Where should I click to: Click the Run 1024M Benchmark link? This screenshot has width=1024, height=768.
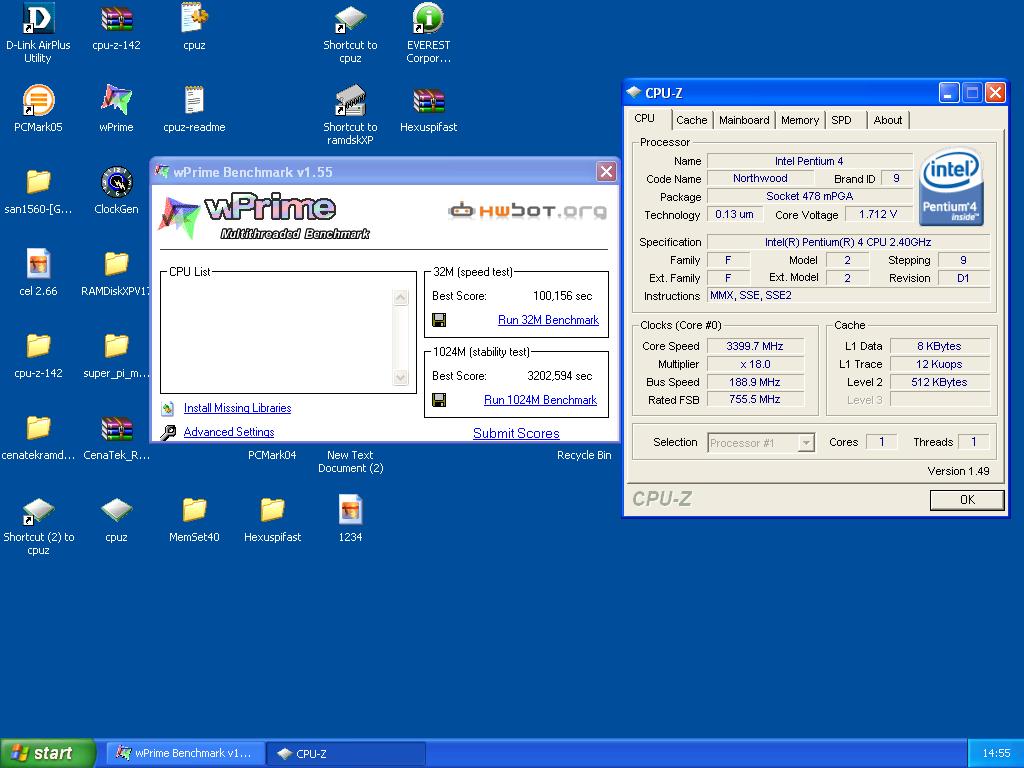tap(540, 400)
